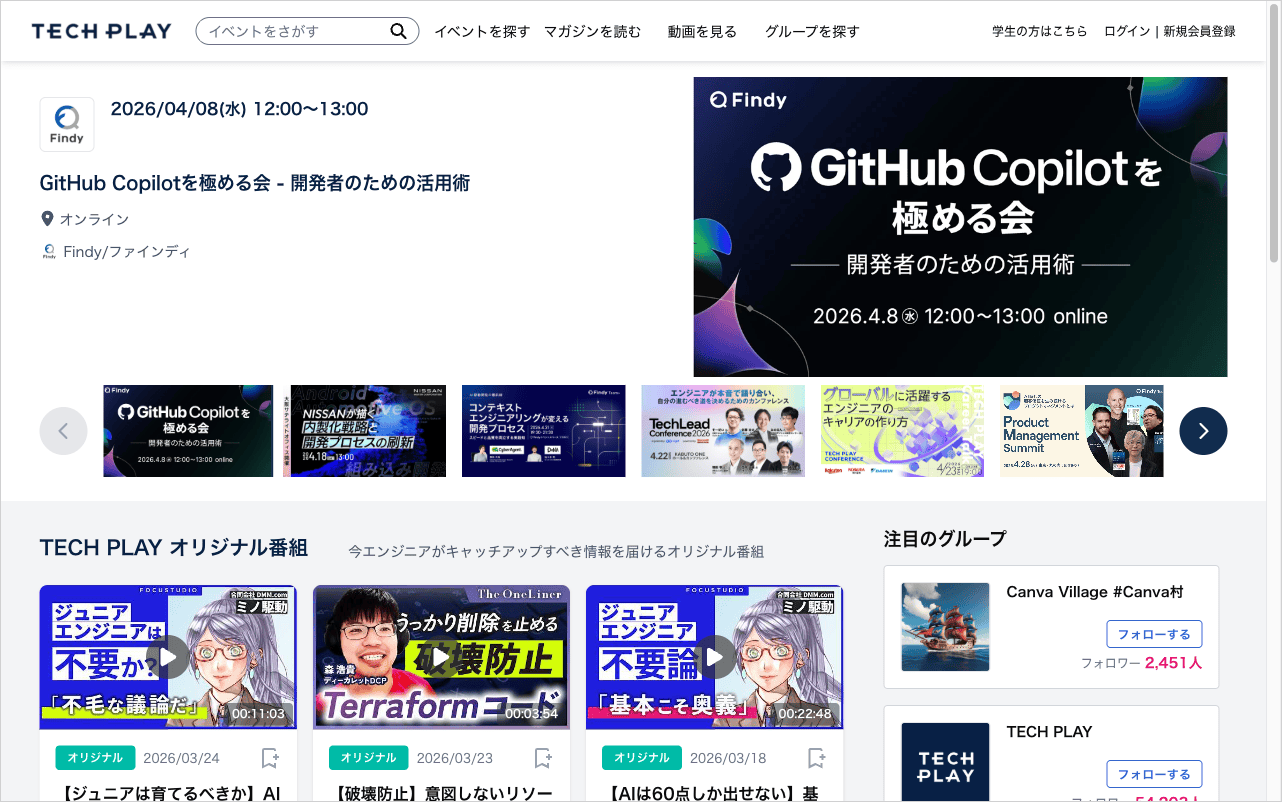This screenshot has width=1282, height=802.
Task: Bookmark the 2026/03/23 Terraform video
Action: (x=542, y=757)
